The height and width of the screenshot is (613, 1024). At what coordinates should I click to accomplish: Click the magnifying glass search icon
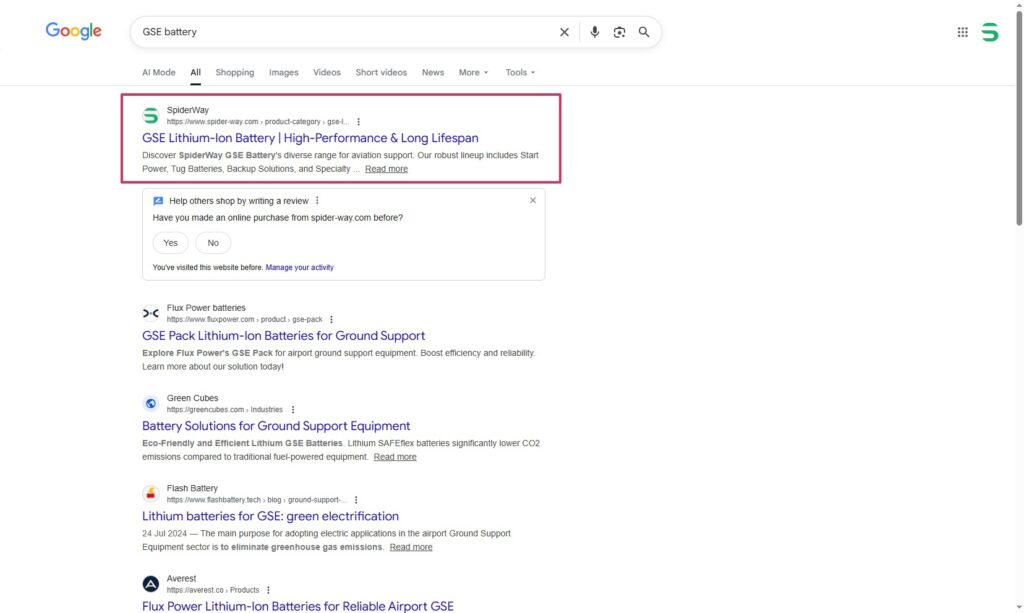[x=644, y=32]
